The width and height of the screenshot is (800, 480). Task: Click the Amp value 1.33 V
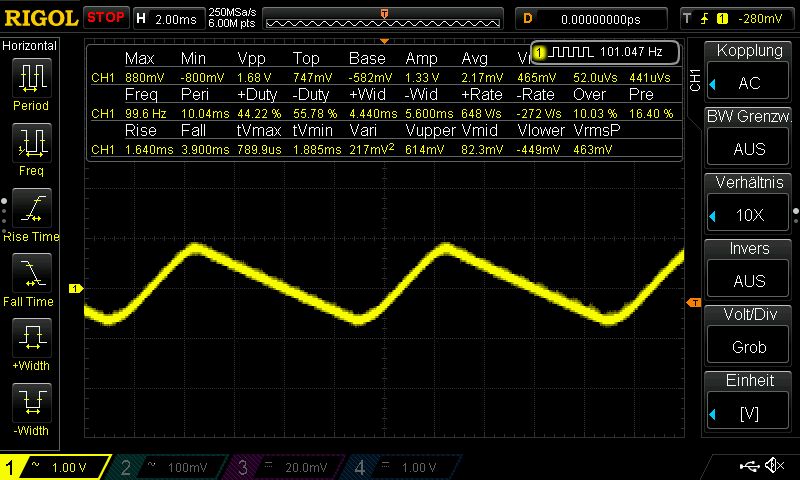point(422,78)
